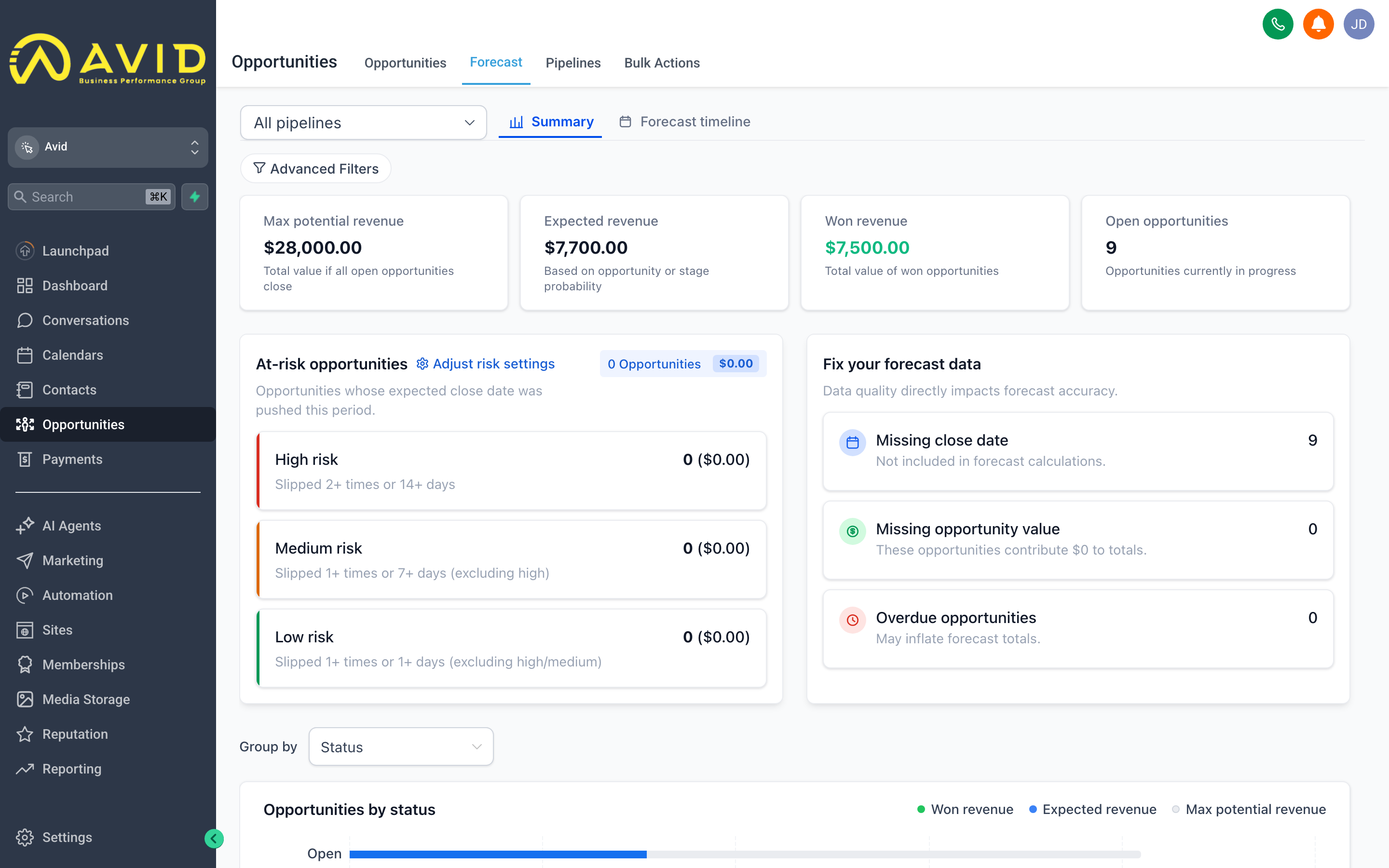Click the Open status bar in chart
Viewport: 1389px width, 868px height.
point(745,854)
